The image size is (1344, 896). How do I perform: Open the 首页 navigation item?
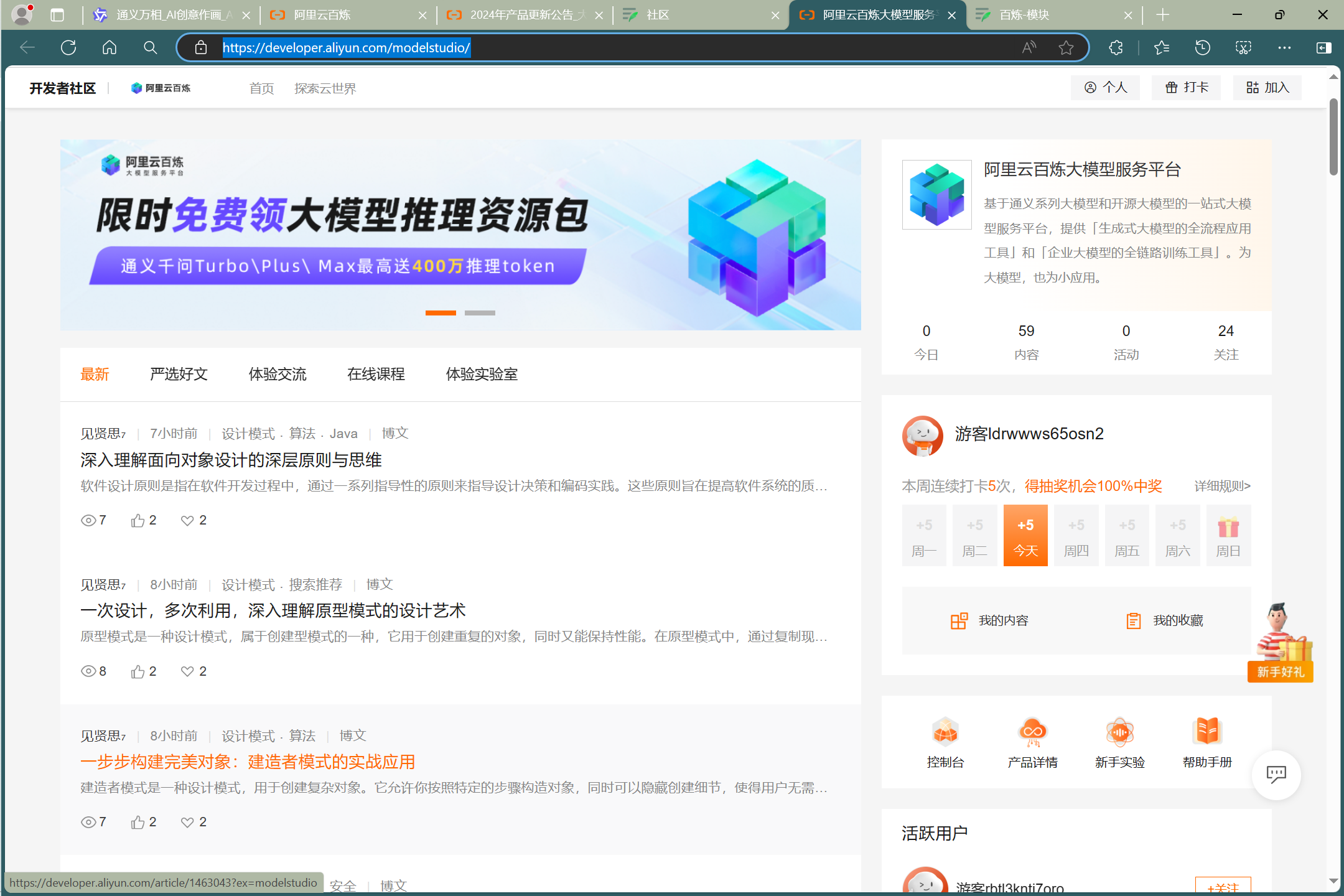pyautogui.click(x=261, y=88)
